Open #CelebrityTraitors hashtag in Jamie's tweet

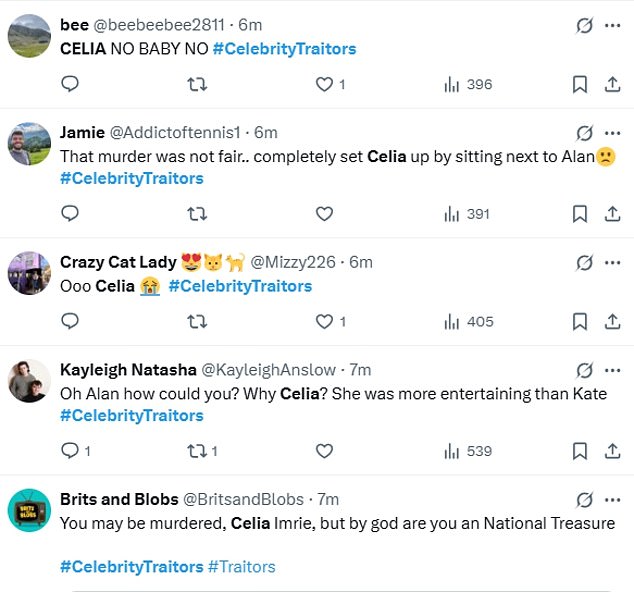tap(131, 178)
